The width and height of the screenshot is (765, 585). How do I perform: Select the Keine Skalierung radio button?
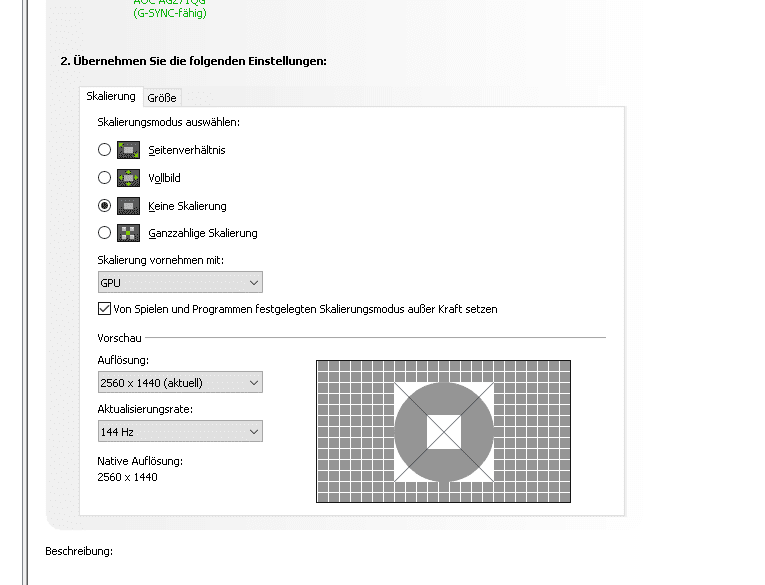point(104,205)
